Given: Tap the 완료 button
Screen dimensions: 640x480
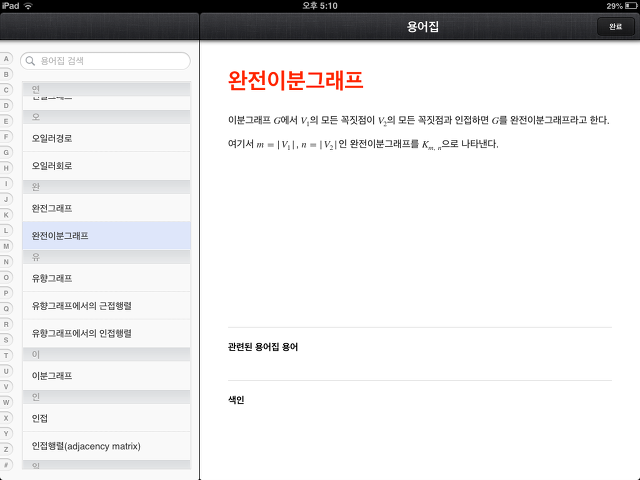Looking at the screenshot, I should (x=616, y=27).
